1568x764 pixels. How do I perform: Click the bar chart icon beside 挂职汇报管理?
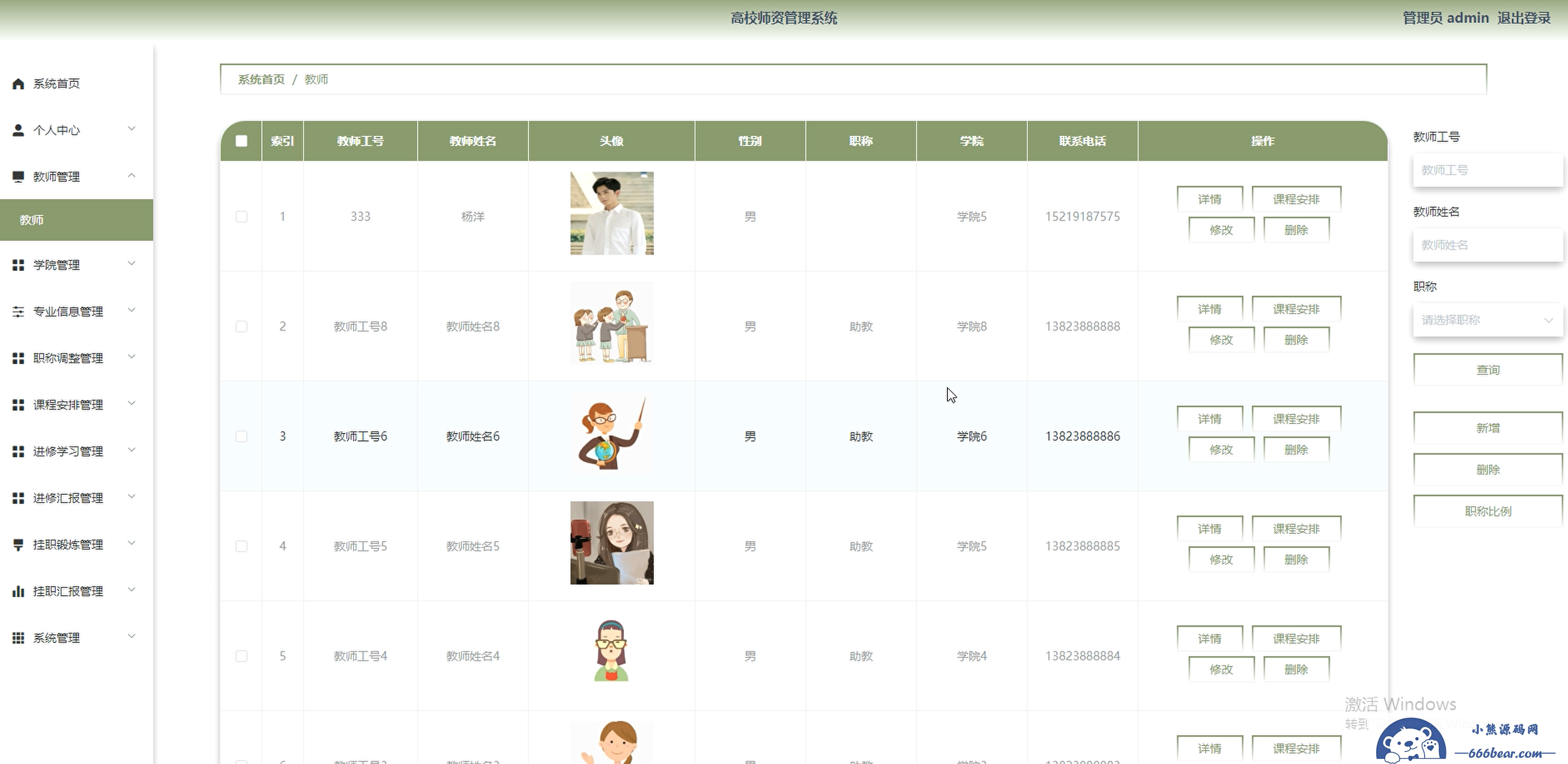[18, 591]
